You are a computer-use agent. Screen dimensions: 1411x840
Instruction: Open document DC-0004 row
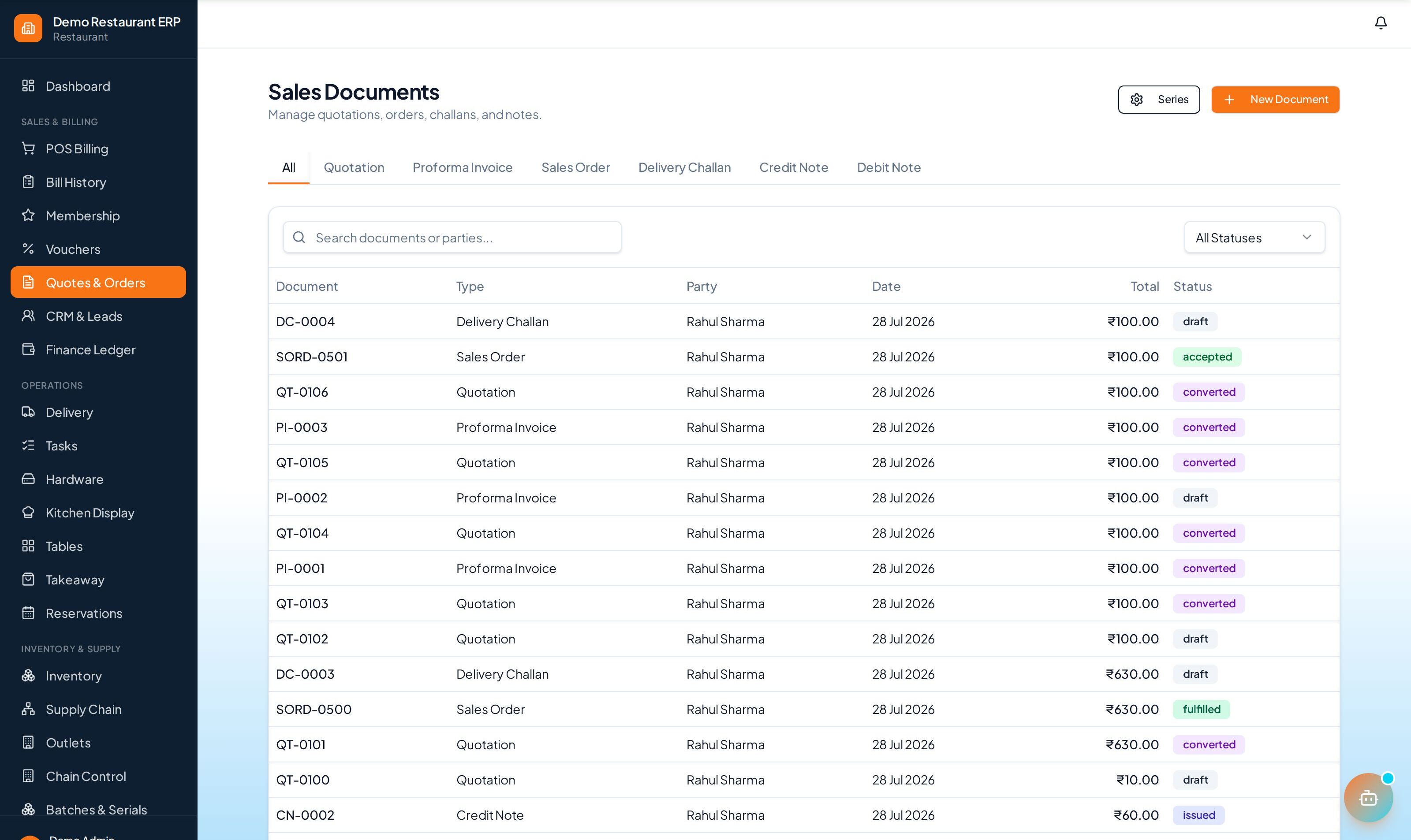pyautogui.click(x=804, y=322)
